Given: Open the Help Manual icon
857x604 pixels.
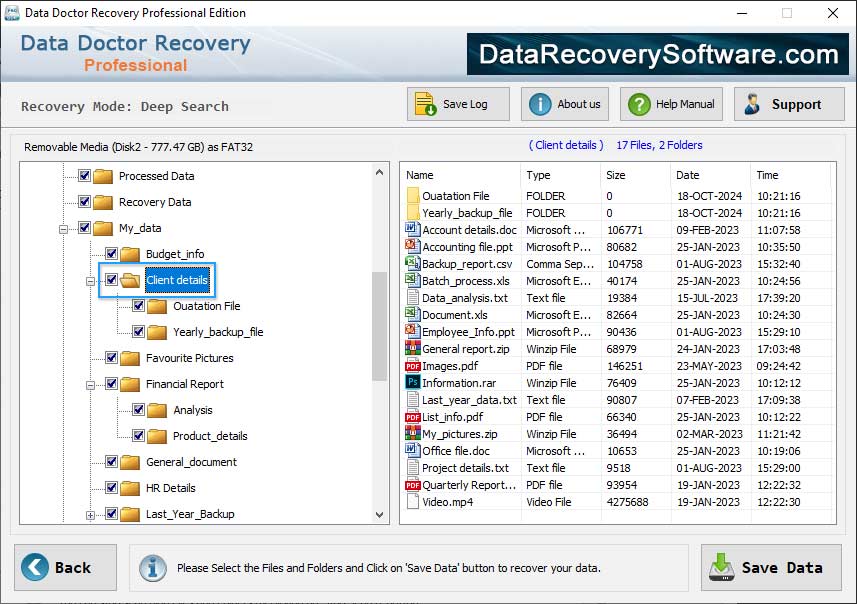Looking at the screenshot, I should coord(640,103).
